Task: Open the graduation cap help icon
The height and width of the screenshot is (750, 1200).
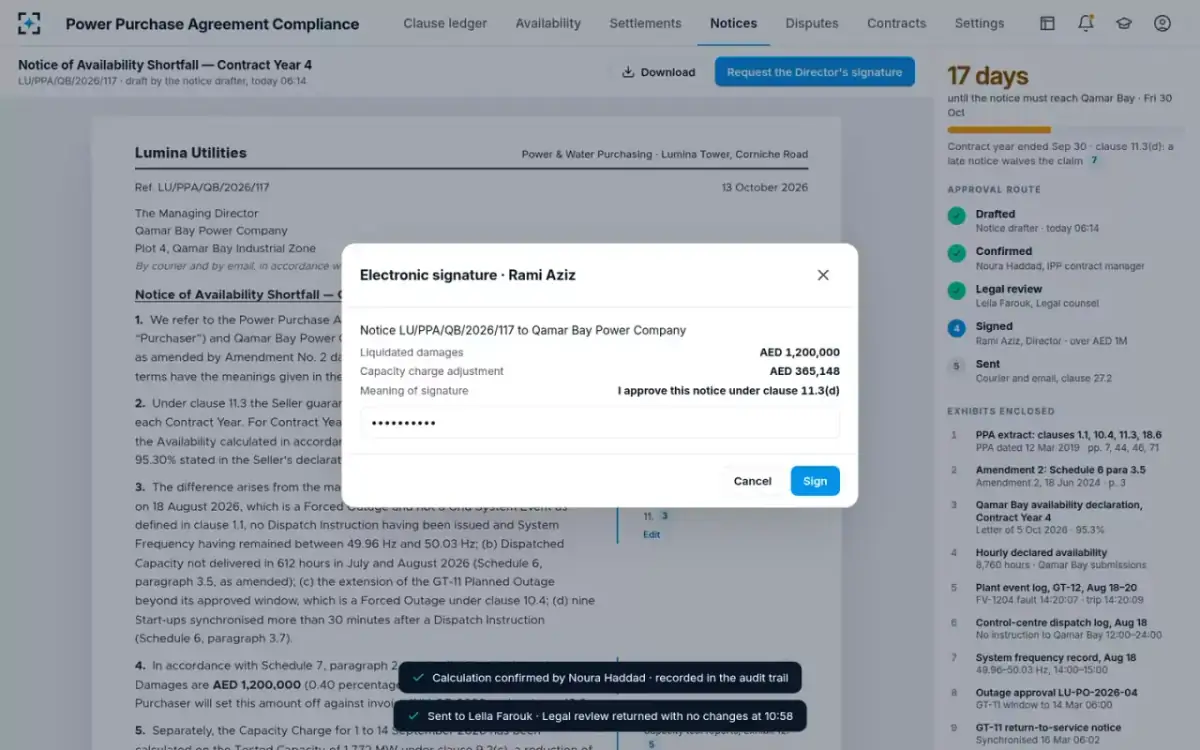Action: point(1123,23)
